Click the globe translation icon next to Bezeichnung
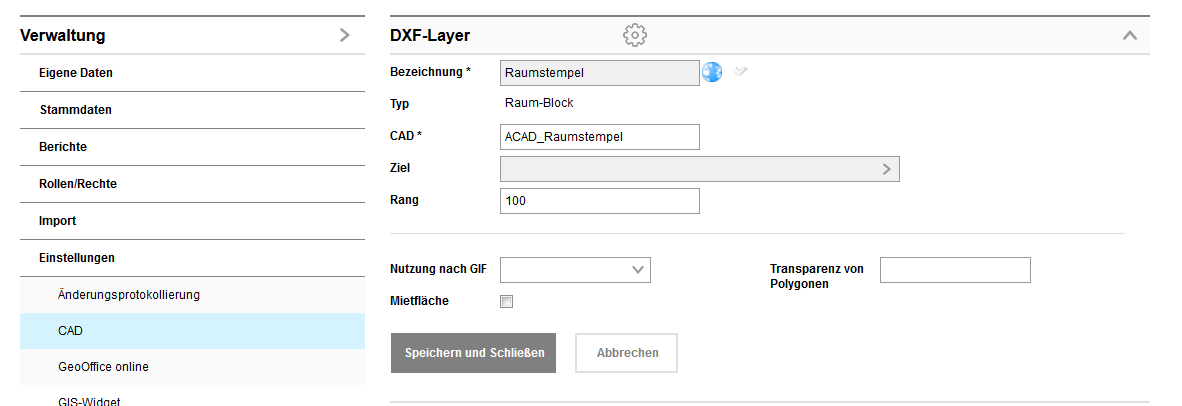1182x406 pixels. pos(712,72)
